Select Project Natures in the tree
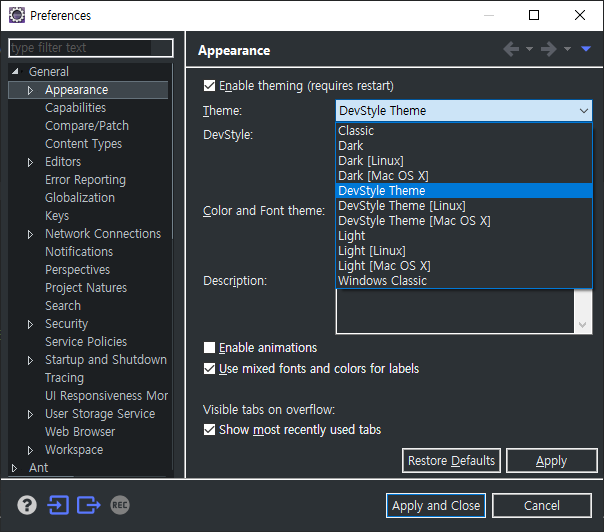Image resolution: width=604 pixels, height=532 pixels. coord(86,288)
